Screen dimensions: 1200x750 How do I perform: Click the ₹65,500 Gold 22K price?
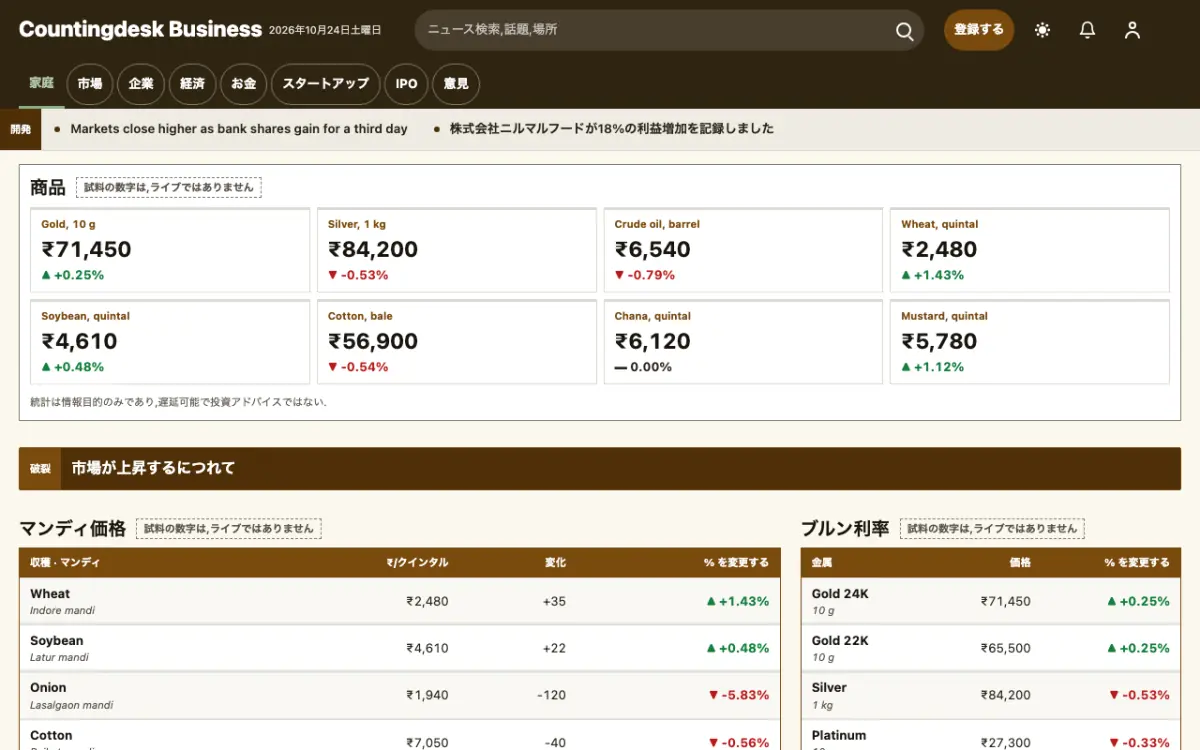point(1005,648)
